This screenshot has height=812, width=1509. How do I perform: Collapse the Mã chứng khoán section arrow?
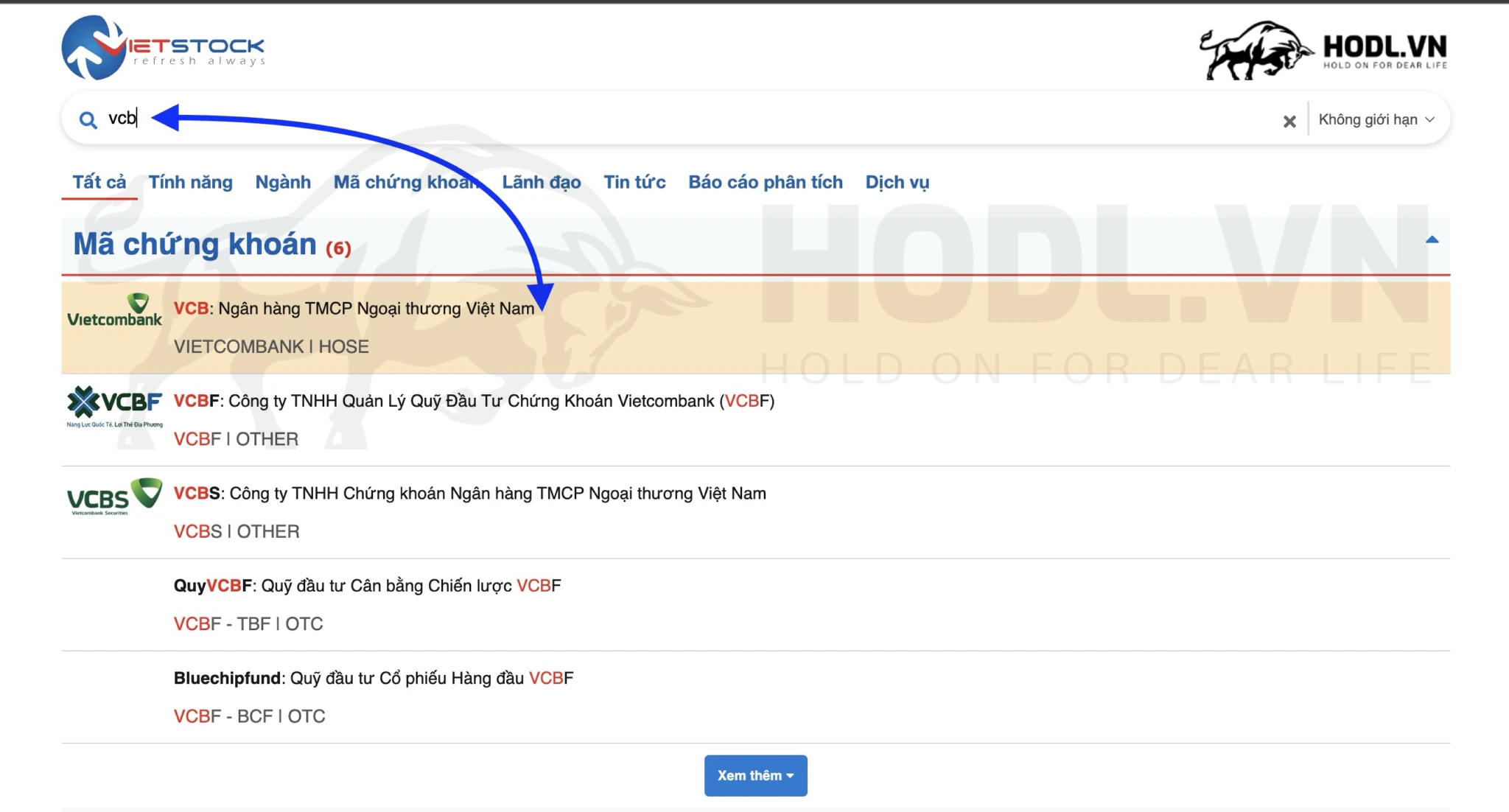1432,239
